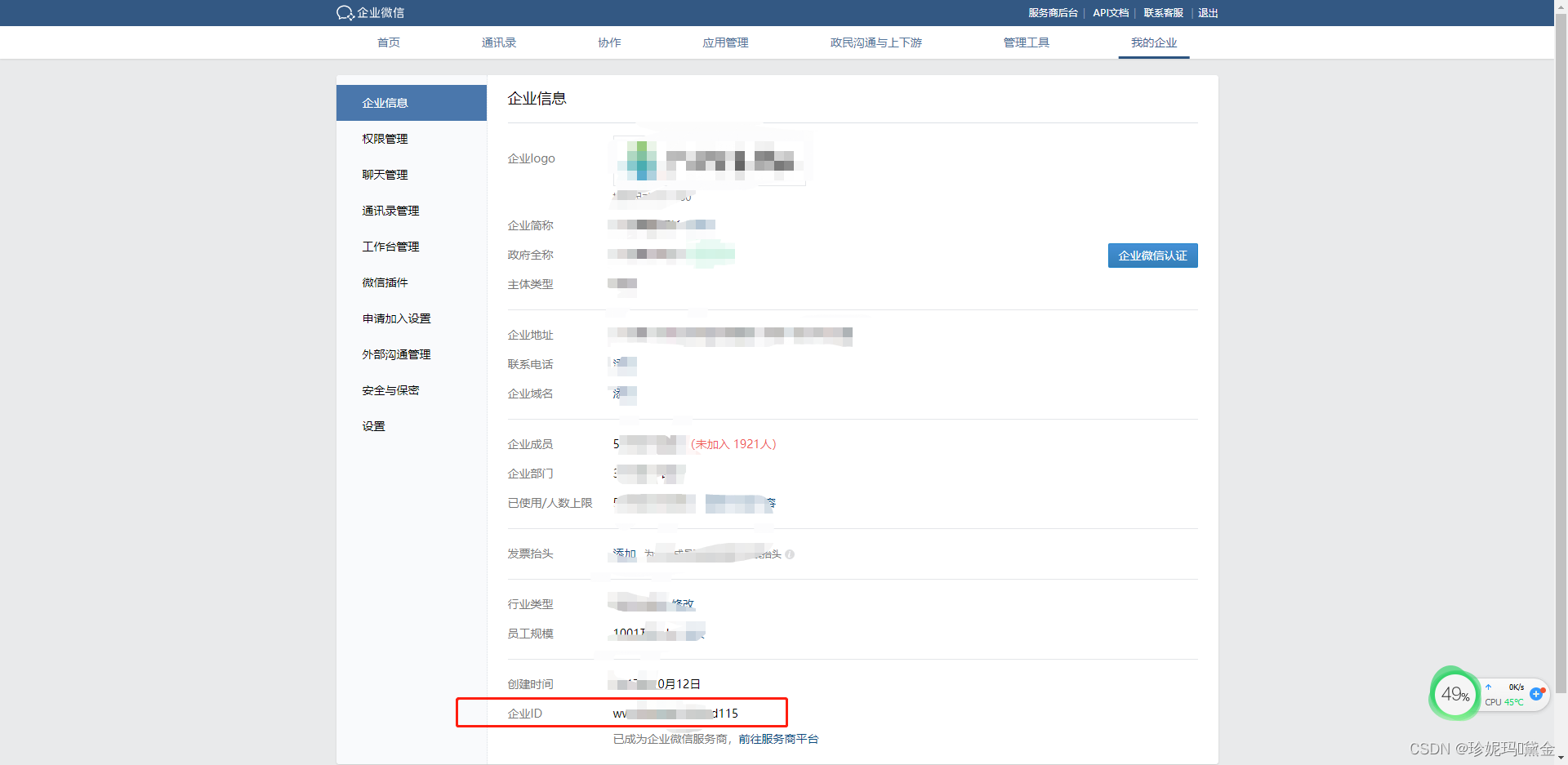Click the info icon beside 发票抬头
The width and height of the screenshot is (1568, 765).
tap(790, 554)
